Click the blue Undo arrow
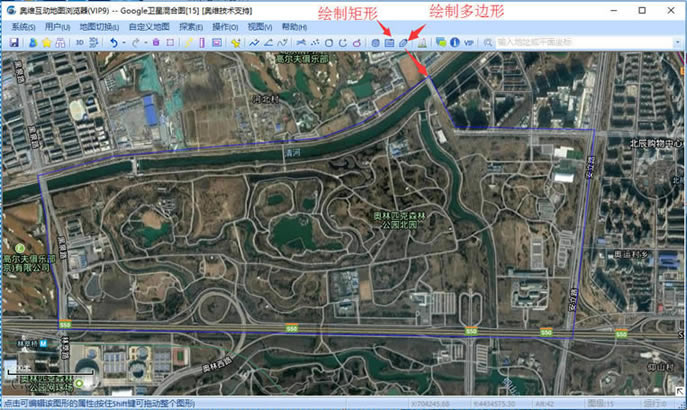This screenshot has height=410, width=687. (x=114, y=42)
